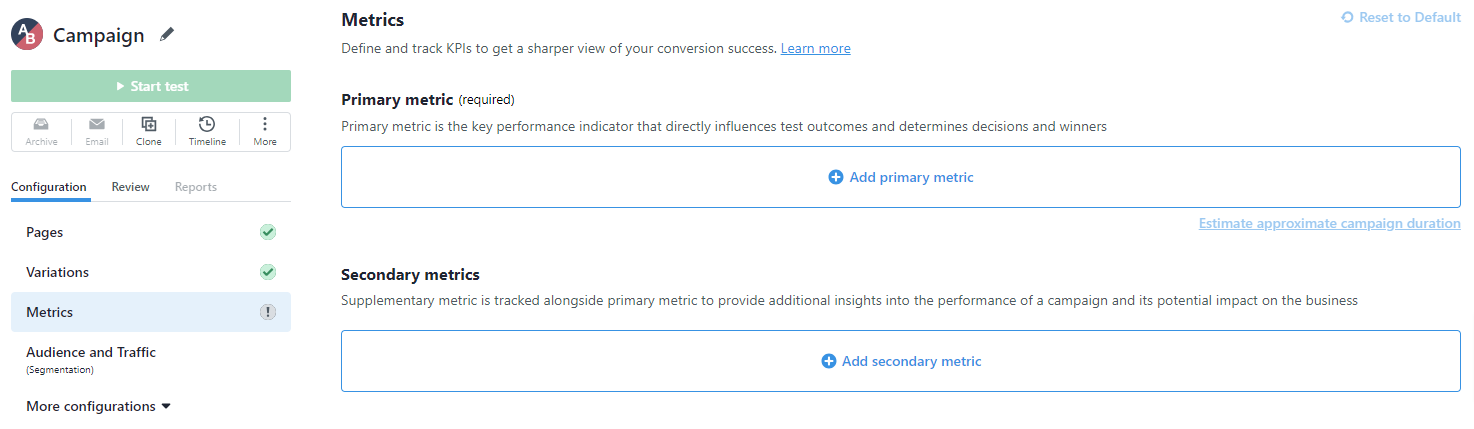Open the Timeline history icon

[x=207, y=124]
